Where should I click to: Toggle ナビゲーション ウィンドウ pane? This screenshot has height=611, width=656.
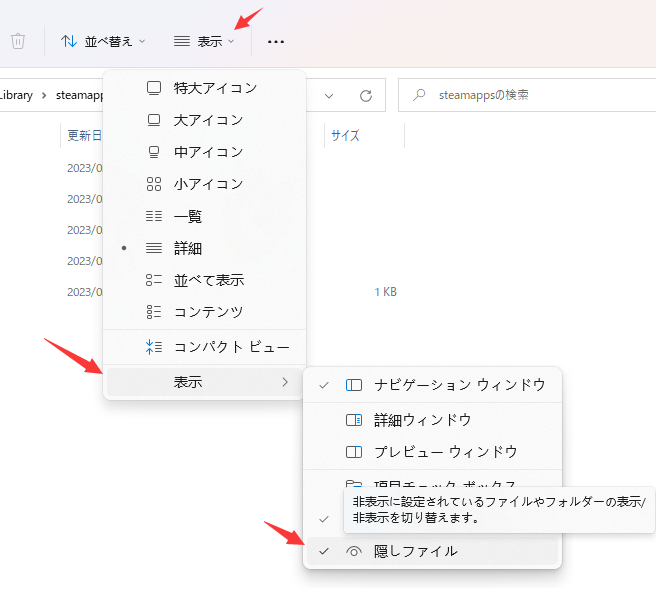(x=432, y=385)
